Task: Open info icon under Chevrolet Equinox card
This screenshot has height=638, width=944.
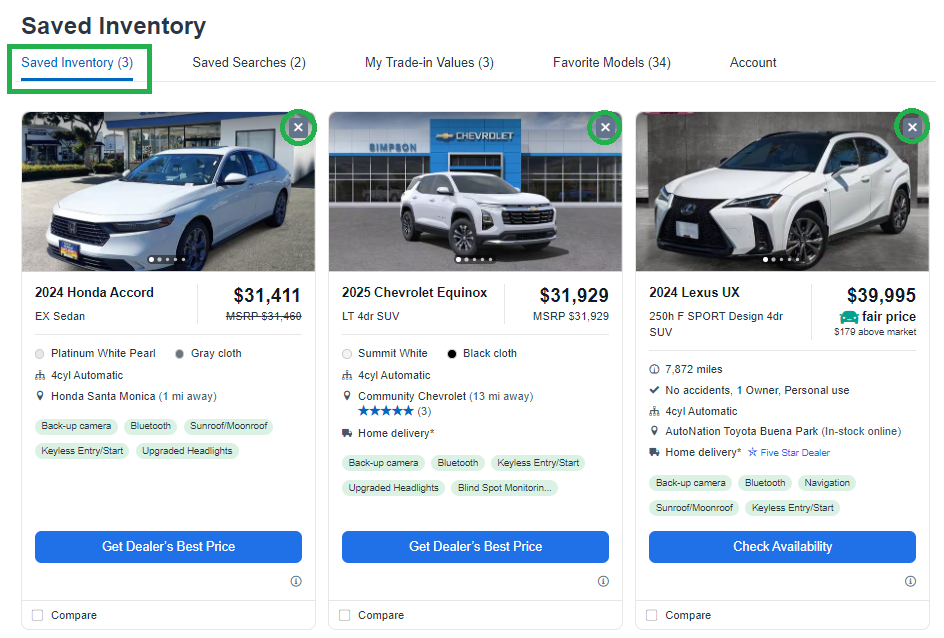Action: [603, 581]
